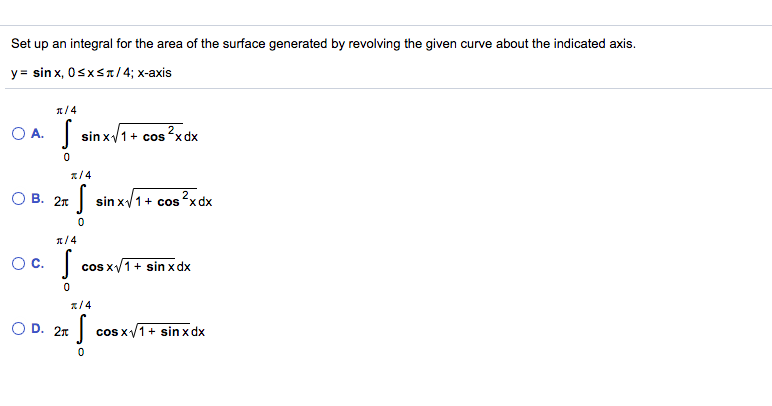772x406 pixels.
Task: Click the "C." answer label
Action: pyautogui.click(x=38, y=266)
